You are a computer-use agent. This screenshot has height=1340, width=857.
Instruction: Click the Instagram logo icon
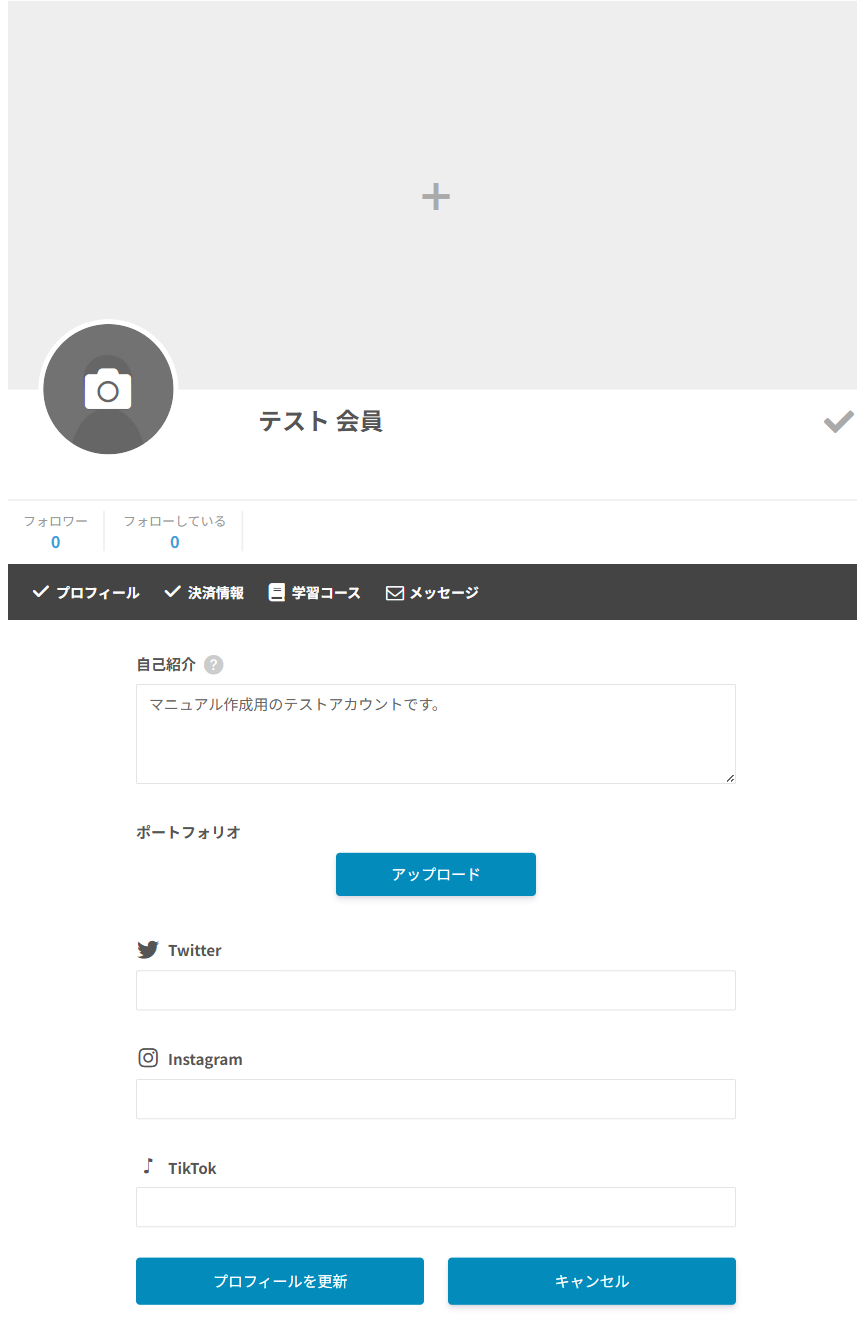click(x=148, y=1058)
